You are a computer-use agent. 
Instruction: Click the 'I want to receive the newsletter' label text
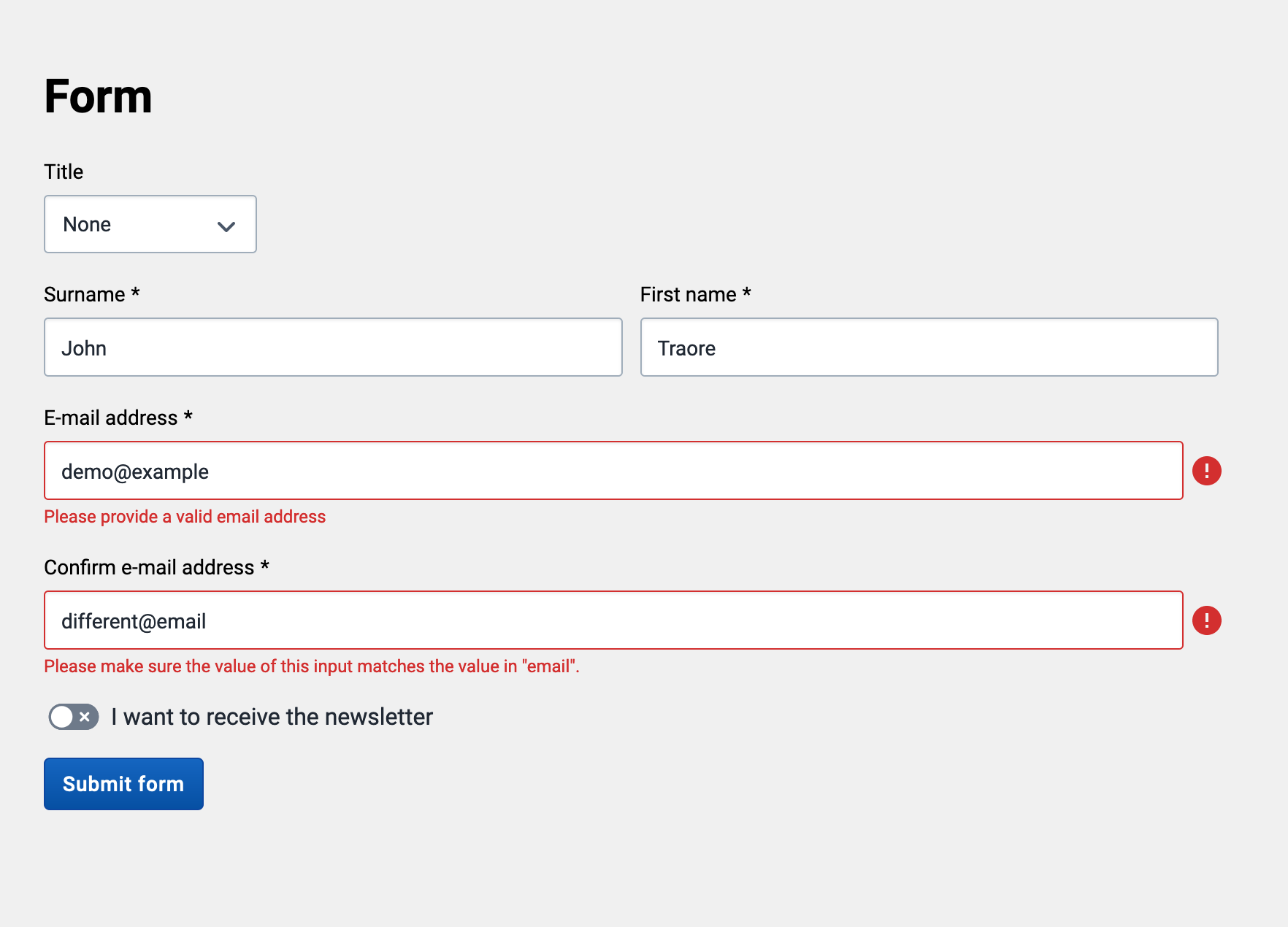(271, 717)
